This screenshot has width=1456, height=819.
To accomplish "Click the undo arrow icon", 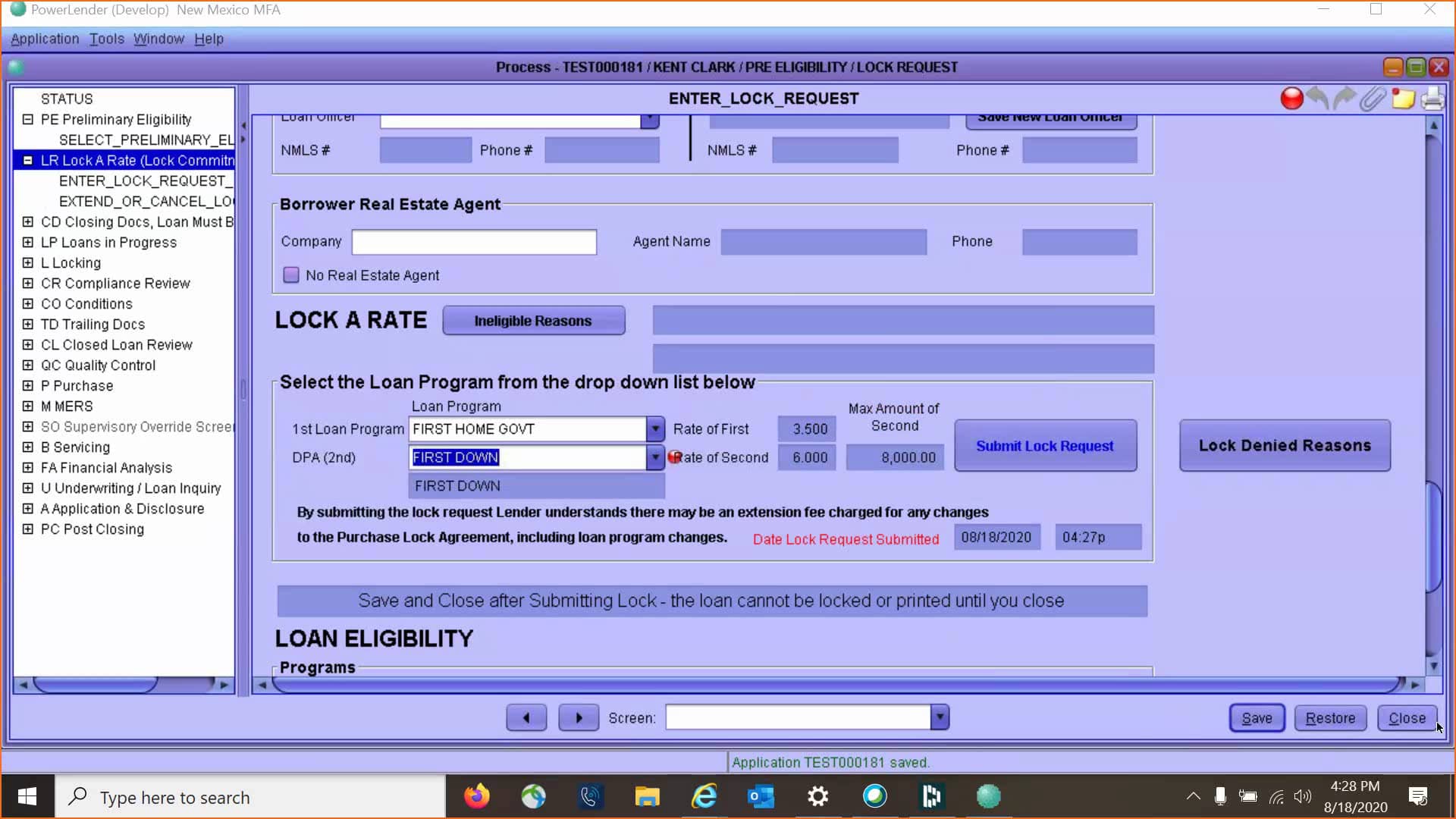I will click(x=1317, y=98).
